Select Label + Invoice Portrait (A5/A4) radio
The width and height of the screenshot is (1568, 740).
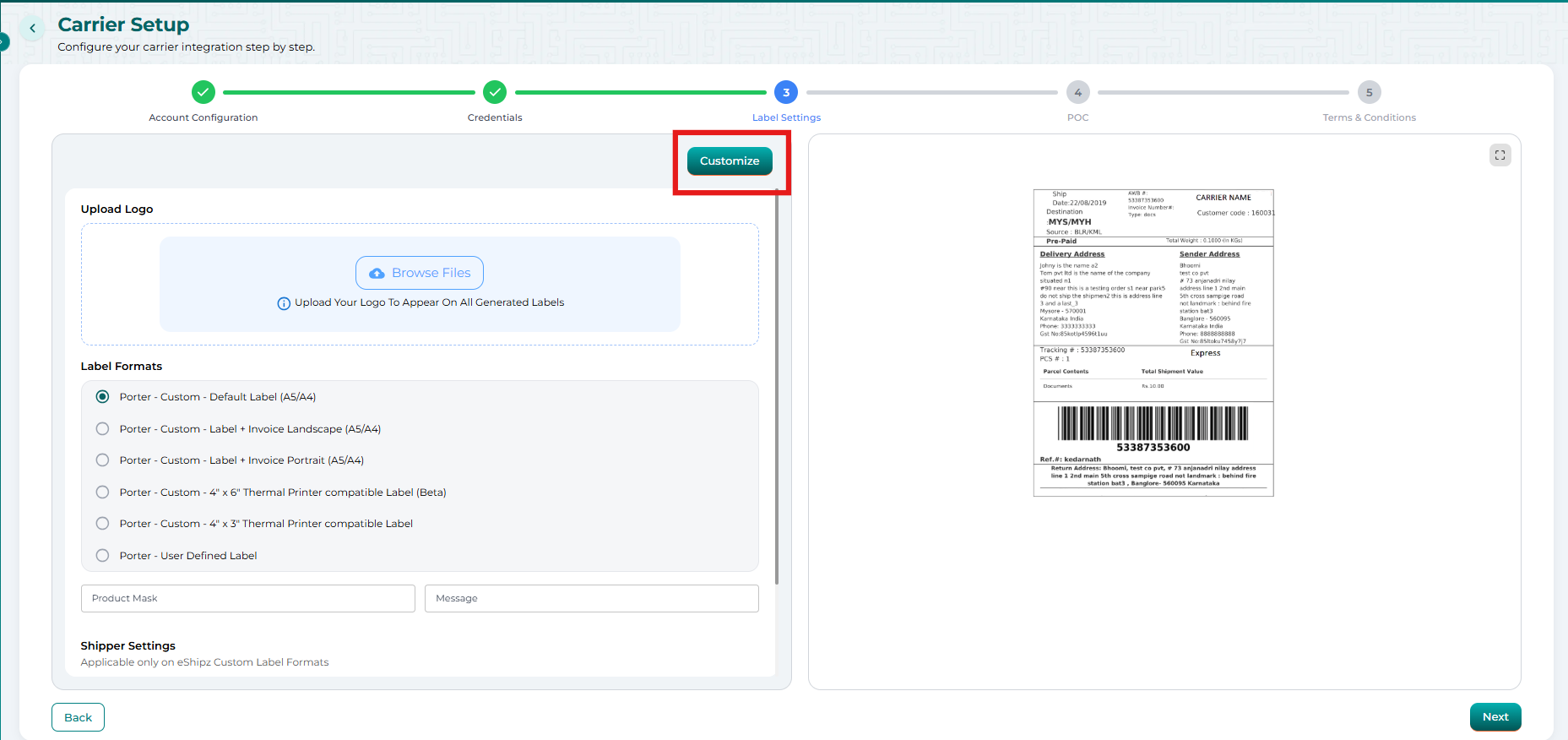point(102,460)
